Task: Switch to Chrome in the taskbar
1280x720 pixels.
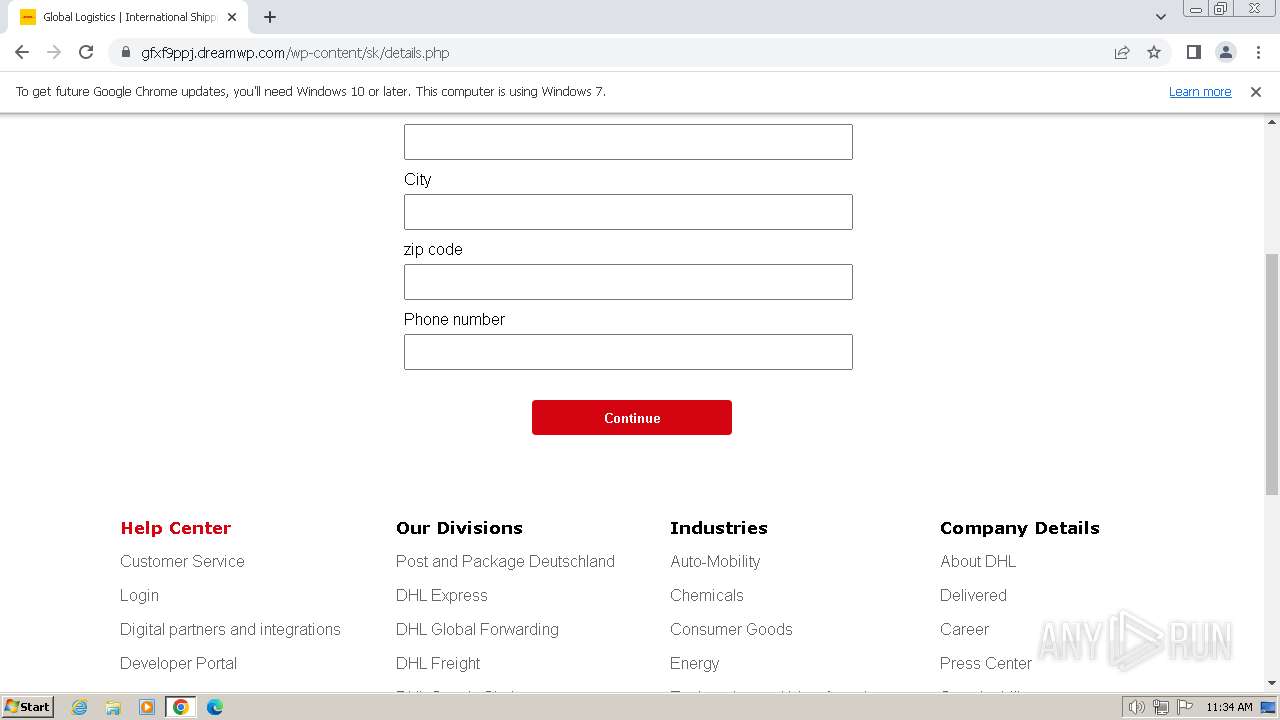Action: tap(180, 707)
